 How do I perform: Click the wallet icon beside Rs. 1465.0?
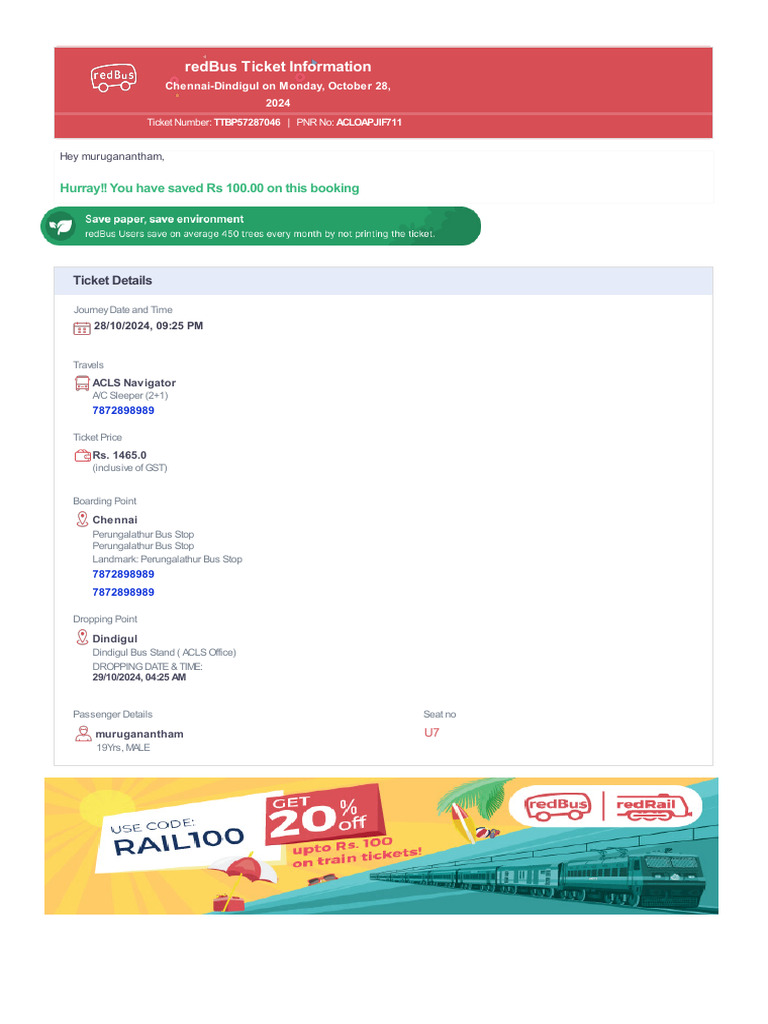point(82,455)
